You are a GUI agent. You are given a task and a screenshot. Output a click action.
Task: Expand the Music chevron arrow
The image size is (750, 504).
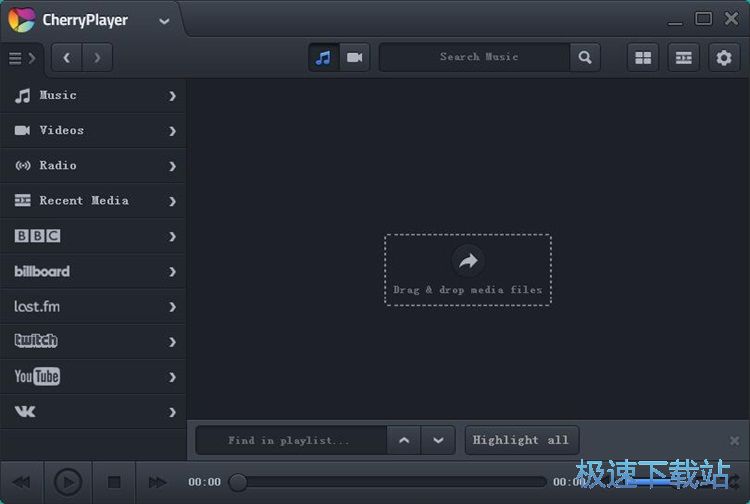tap(172, 96)
